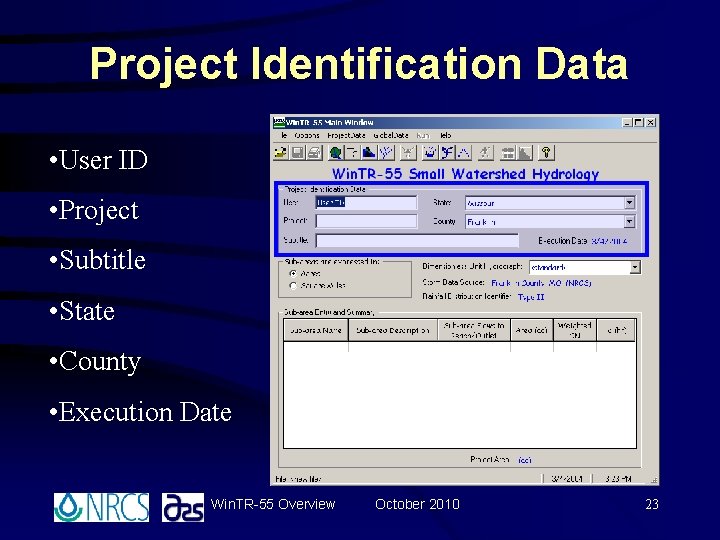Click into the Project input field
720x540 pixels.
pos(366,221)
